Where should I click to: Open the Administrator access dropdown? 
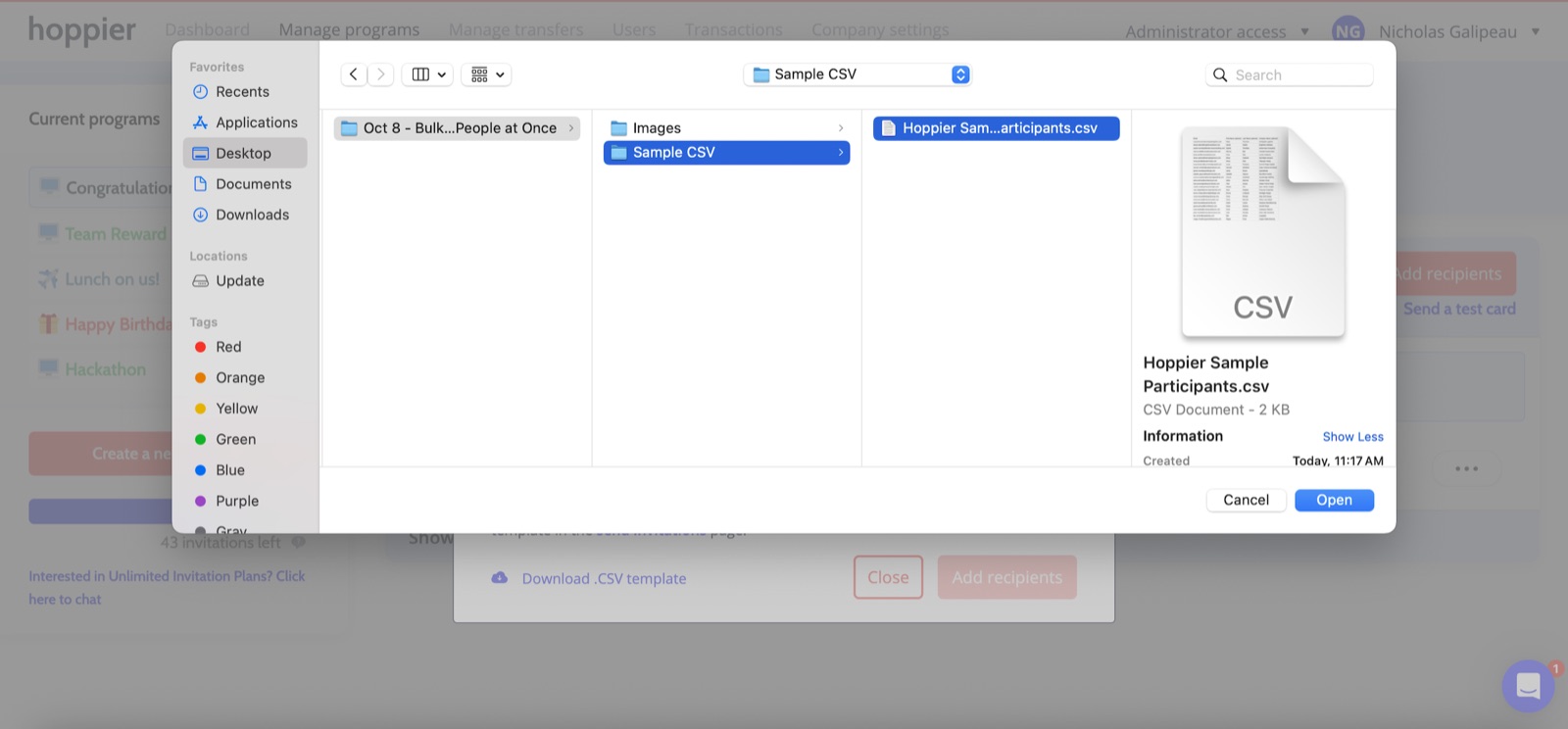pos(1217,31)
